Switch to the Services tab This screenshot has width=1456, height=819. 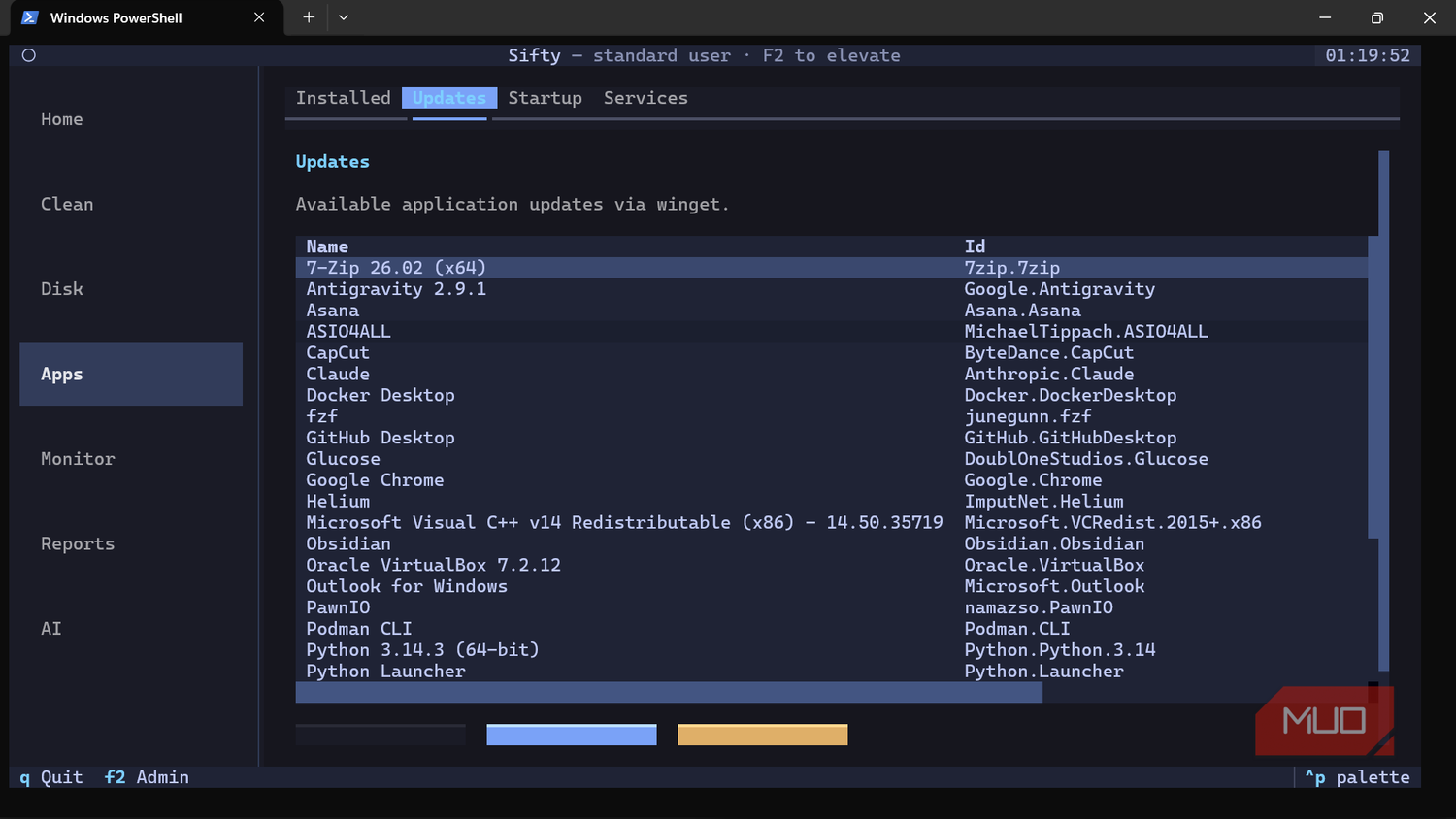pyautogui.click(x=645, y=98)
